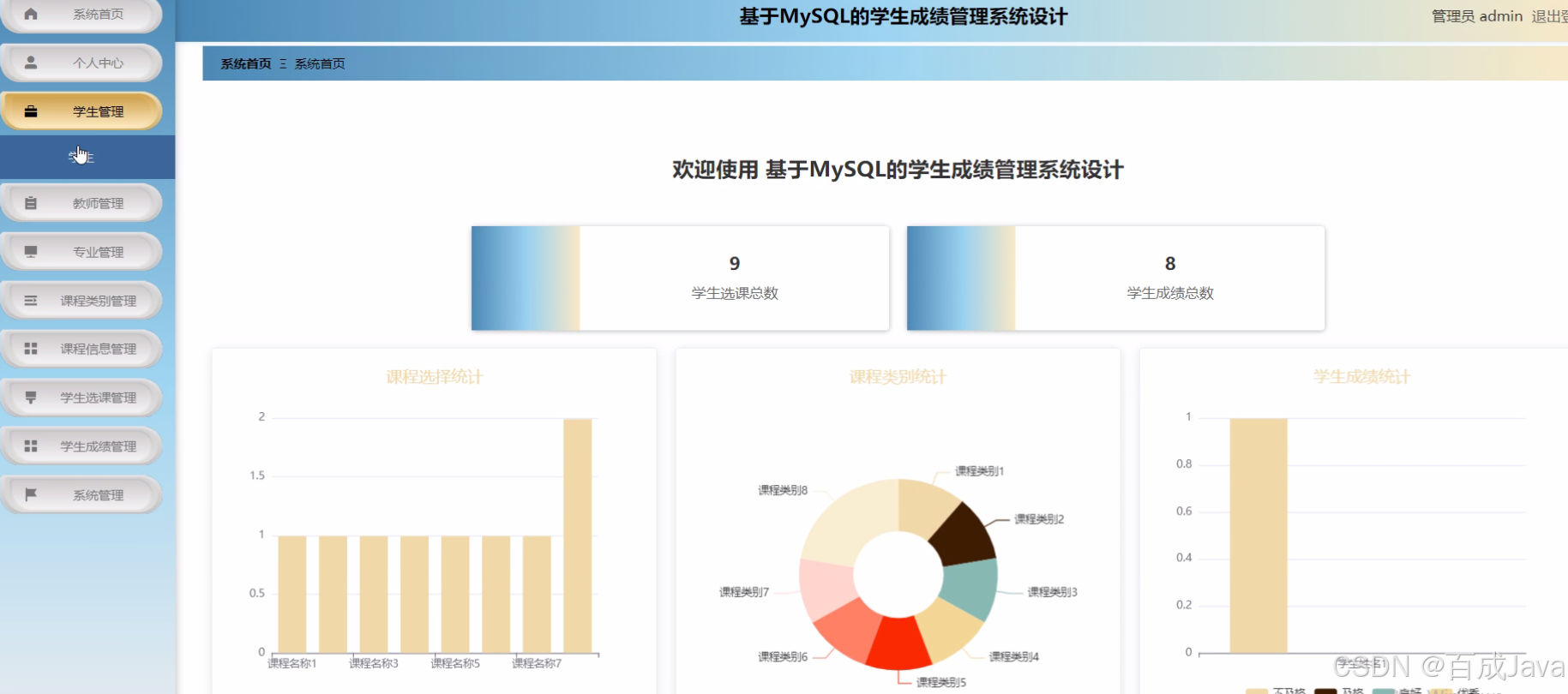Click the clipboard icon beside 教师管理
The height and width of the screenshot is (694, 1568).
pyautogui.click(x=31, y=203)
